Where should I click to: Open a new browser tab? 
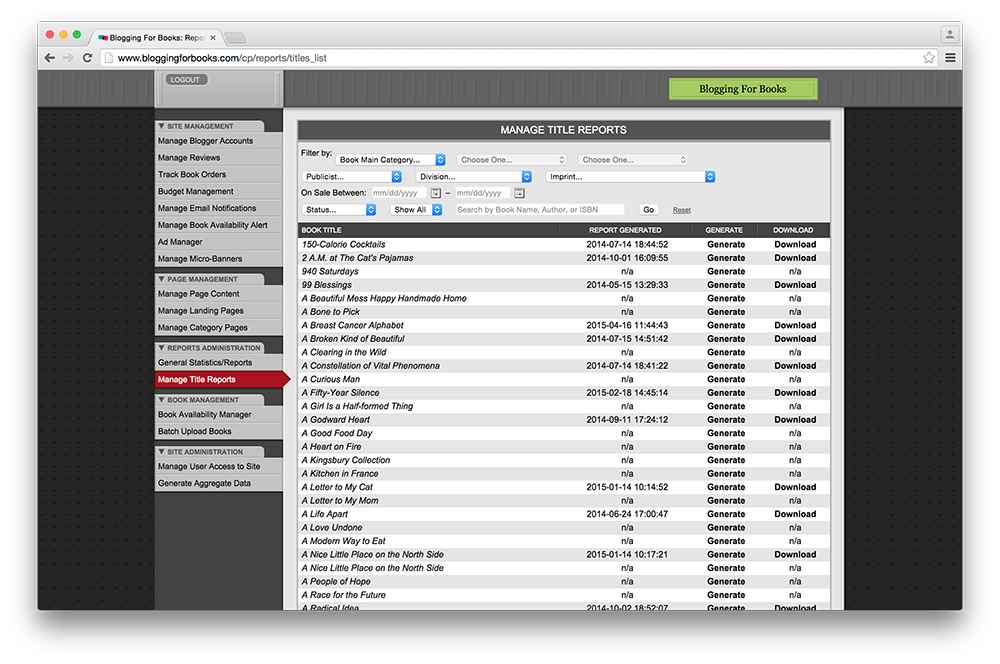pyautogui.click(x=235, y=38)
